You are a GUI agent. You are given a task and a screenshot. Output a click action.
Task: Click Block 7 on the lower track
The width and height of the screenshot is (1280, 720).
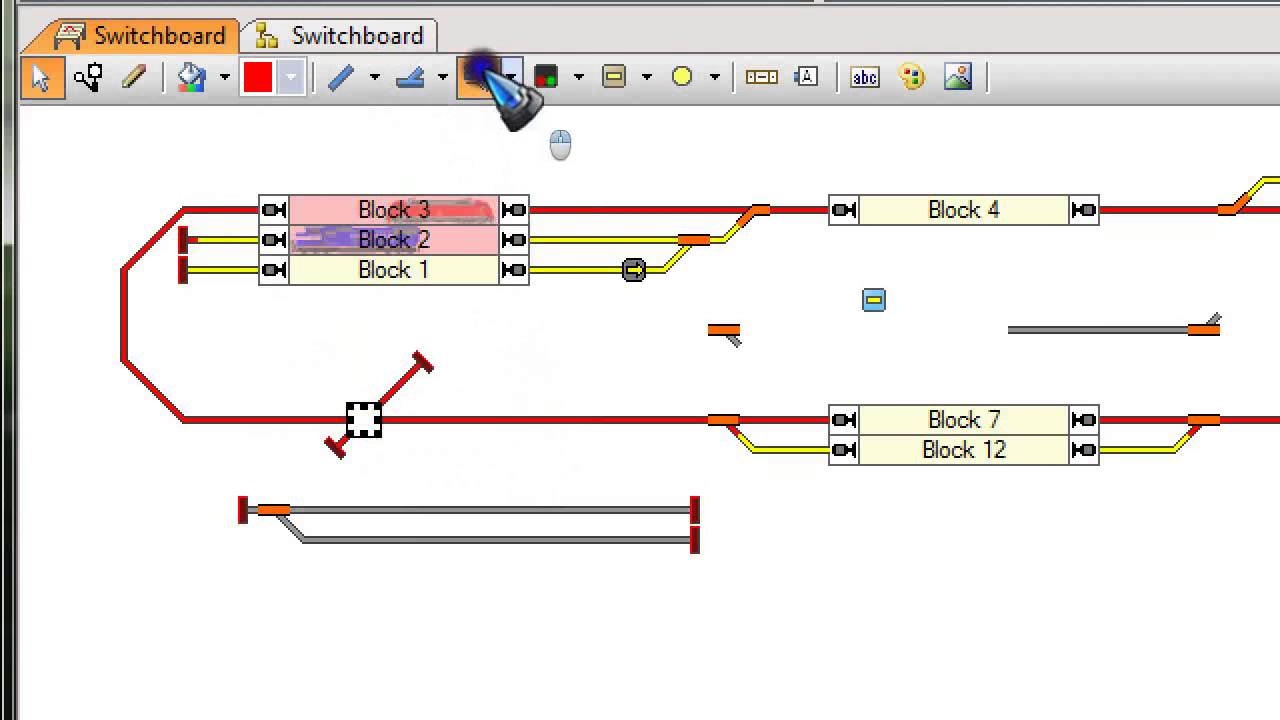coord(964,420)
